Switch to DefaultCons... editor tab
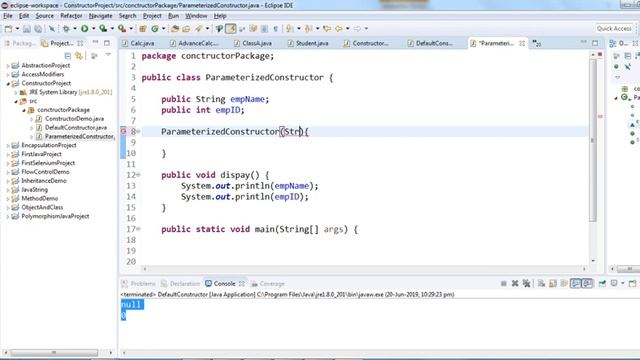This screenshot has height=360, width=640. coord(431,43)
